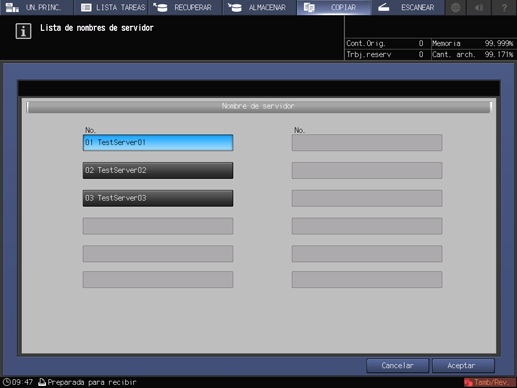517x388 pixels.
Task: Switch to the LISTA TAREAS tab
Action: click(111, 7)
